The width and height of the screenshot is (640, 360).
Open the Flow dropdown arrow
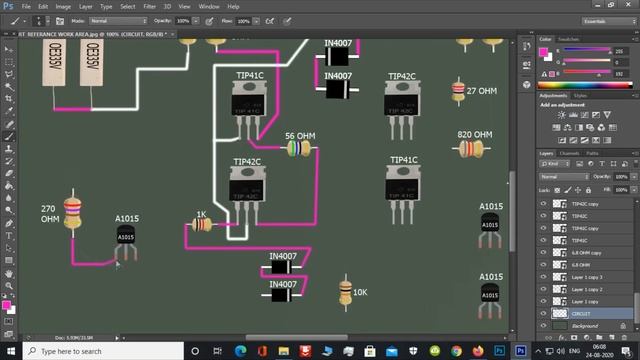pos(256,21)
